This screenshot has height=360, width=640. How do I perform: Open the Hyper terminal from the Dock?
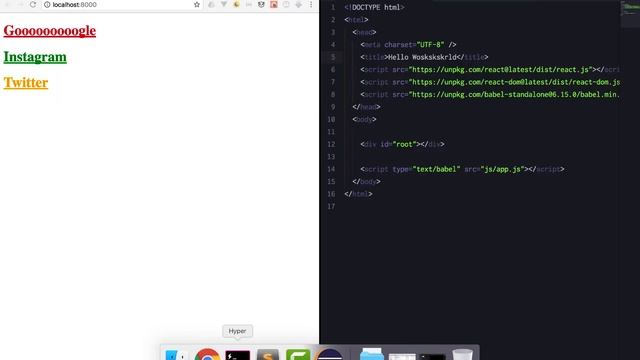(238, 355)
